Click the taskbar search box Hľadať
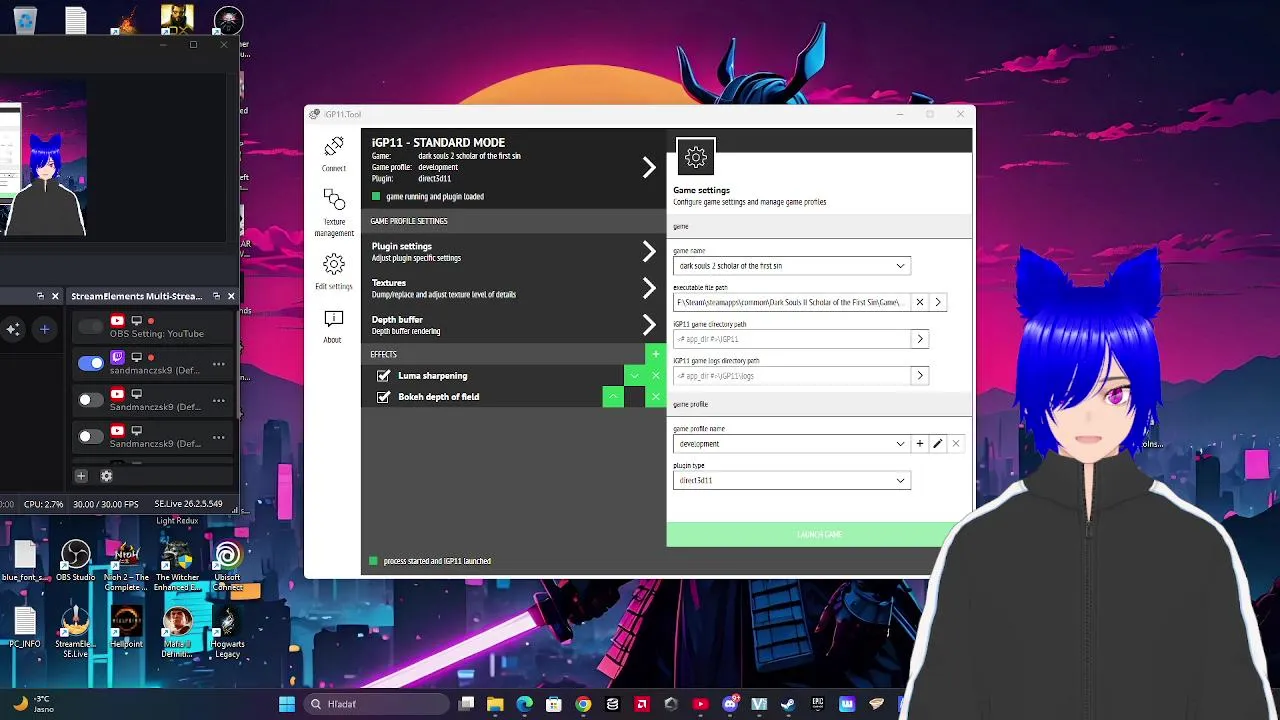 point(377,704)
